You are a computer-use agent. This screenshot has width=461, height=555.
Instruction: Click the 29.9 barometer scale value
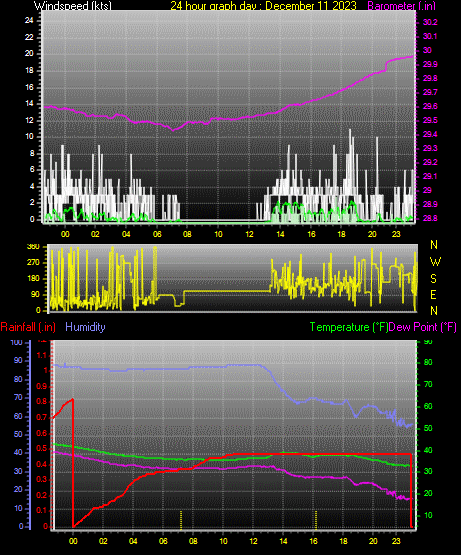[430, 64]
